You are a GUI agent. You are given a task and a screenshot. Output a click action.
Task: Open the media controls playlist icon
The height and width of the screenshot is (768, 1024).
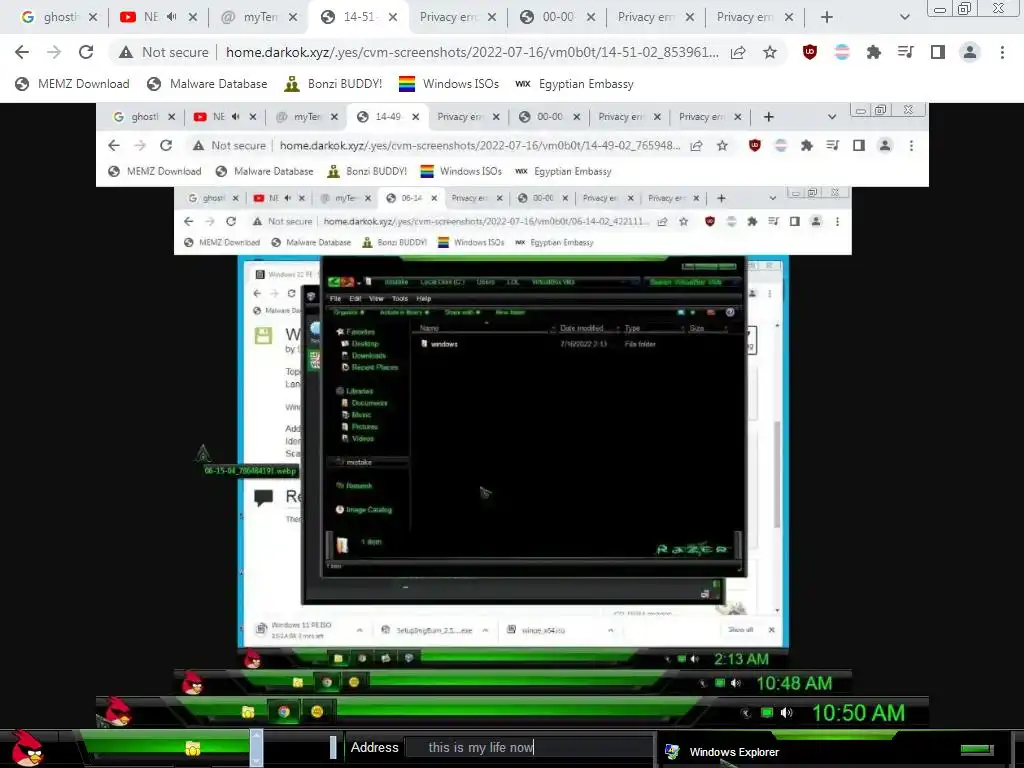(x=906, y=52)
